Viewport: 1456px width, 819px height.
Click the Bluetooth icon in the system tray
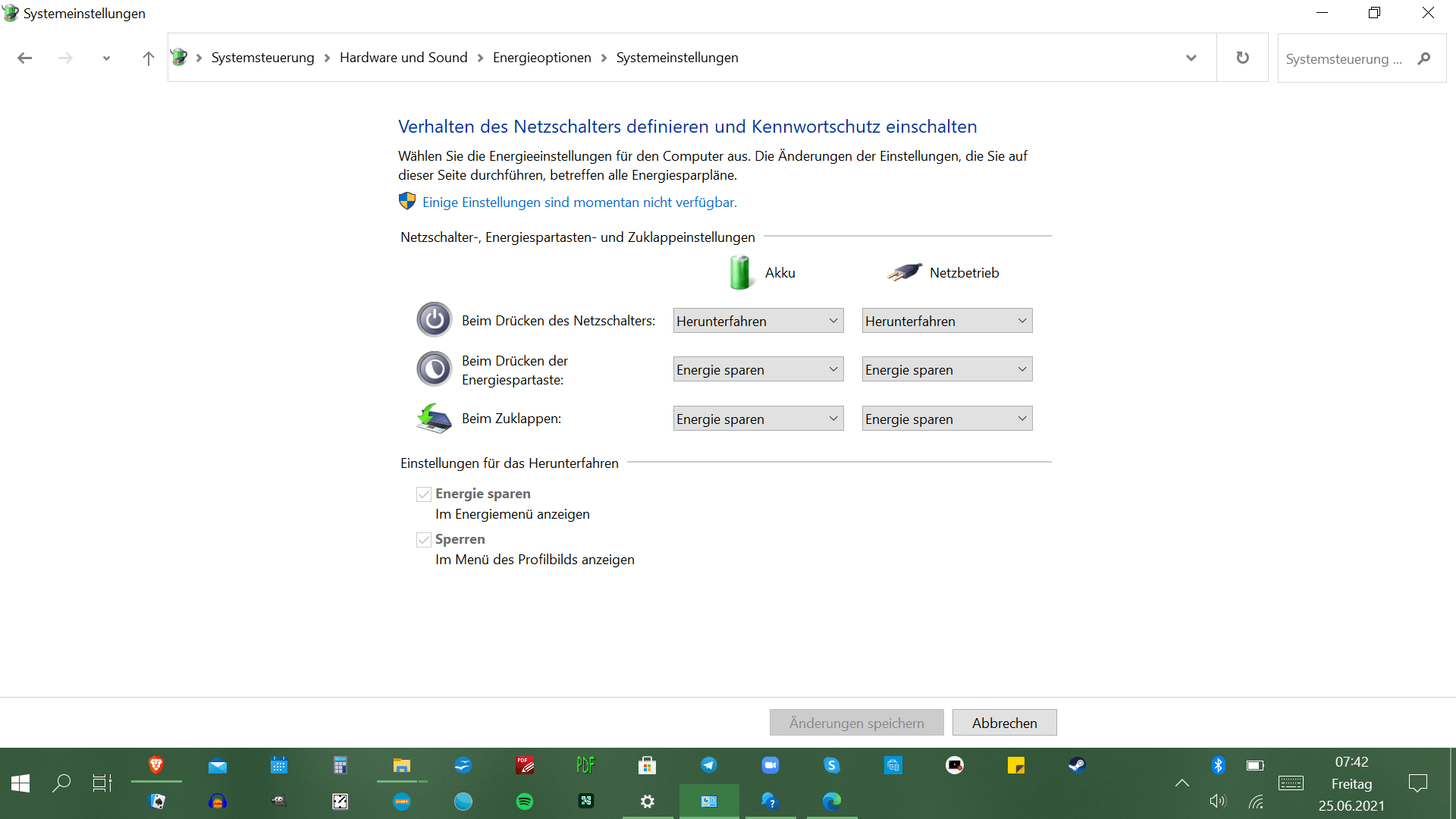[x=1218, y=765]
